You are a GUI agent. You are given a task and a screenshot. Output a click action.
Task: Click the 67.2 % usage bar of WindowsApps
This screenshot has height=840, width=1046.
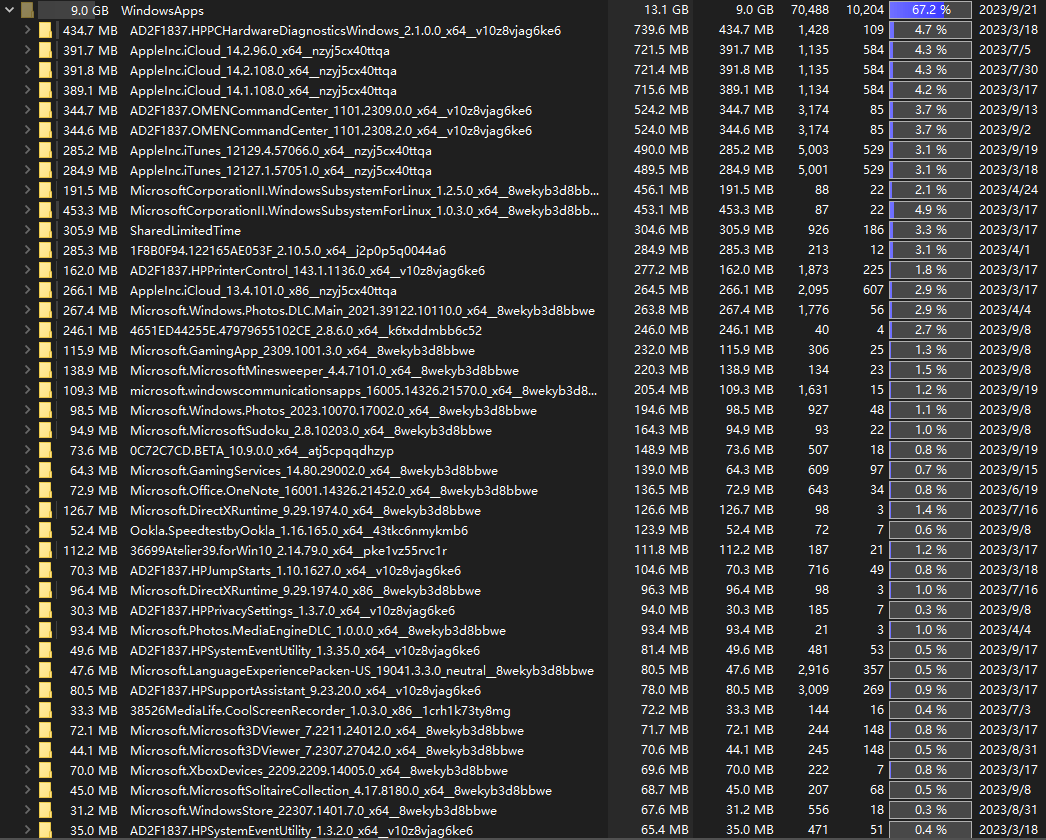[930, 10]
